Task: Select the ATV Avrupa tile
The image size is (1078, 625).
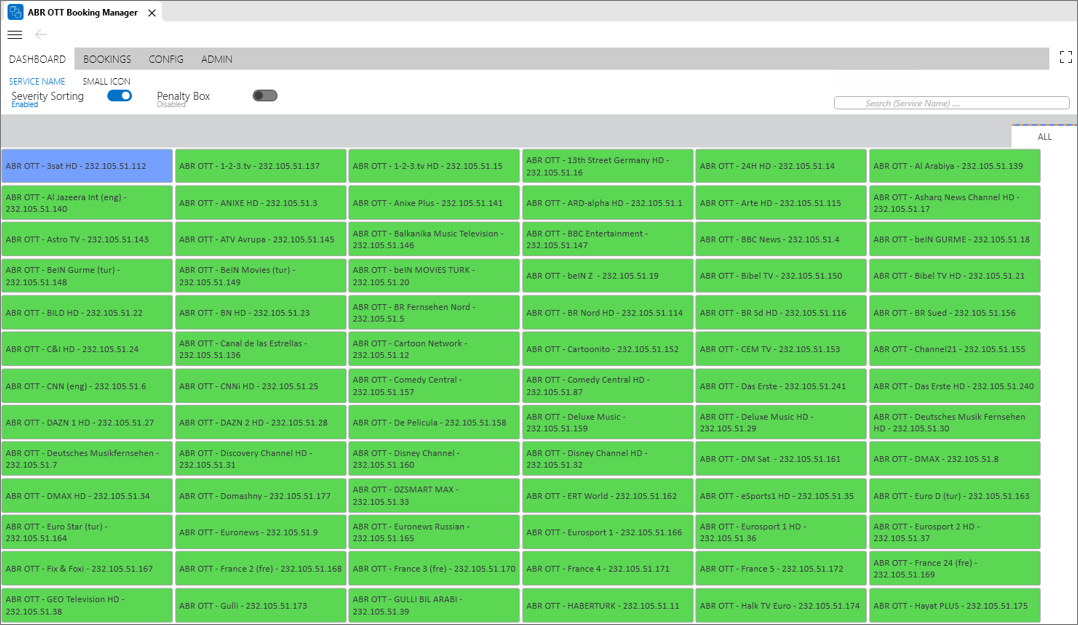Action: pos(261,239)
